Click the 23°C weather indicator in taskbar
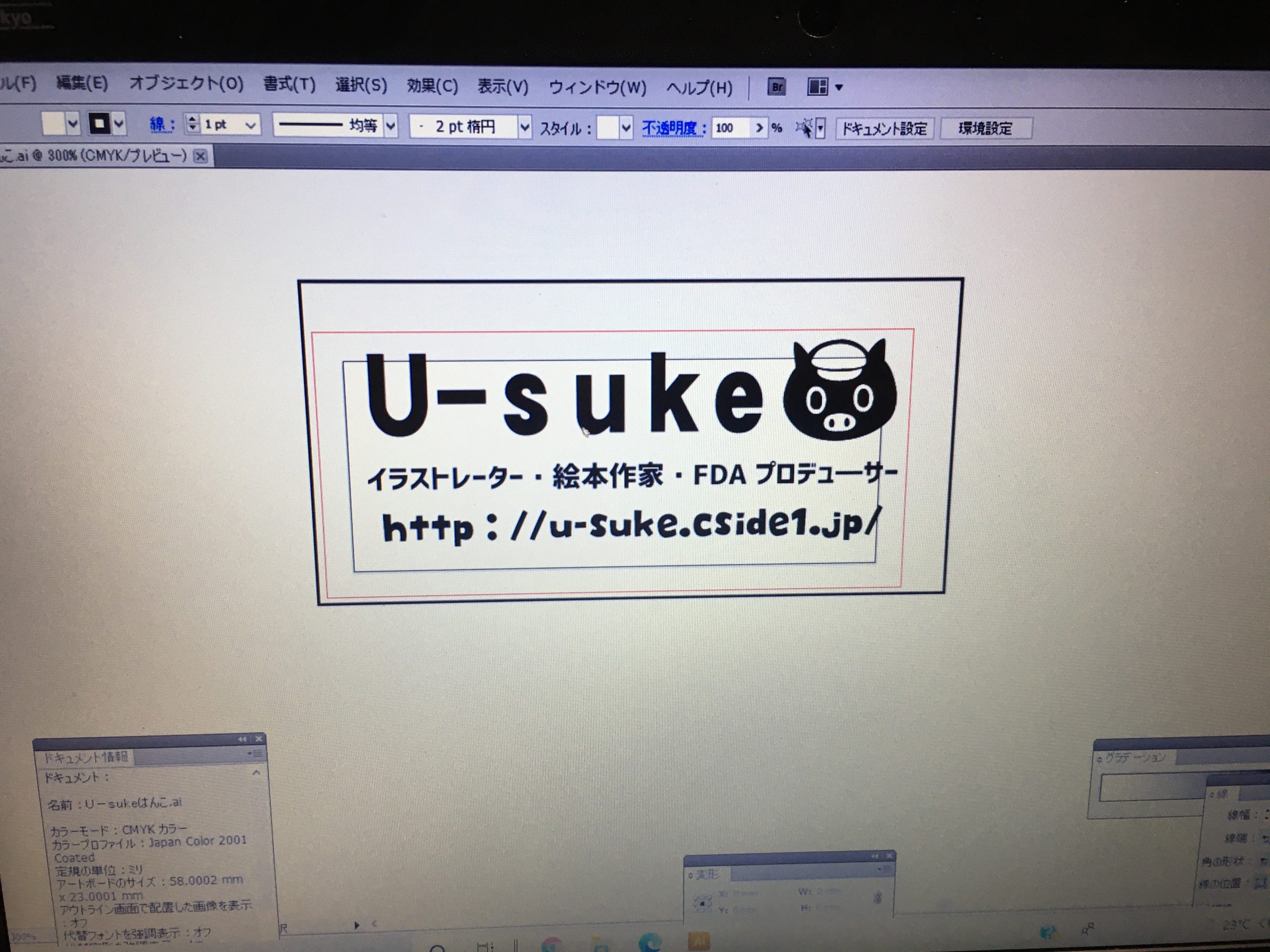 1236,925
